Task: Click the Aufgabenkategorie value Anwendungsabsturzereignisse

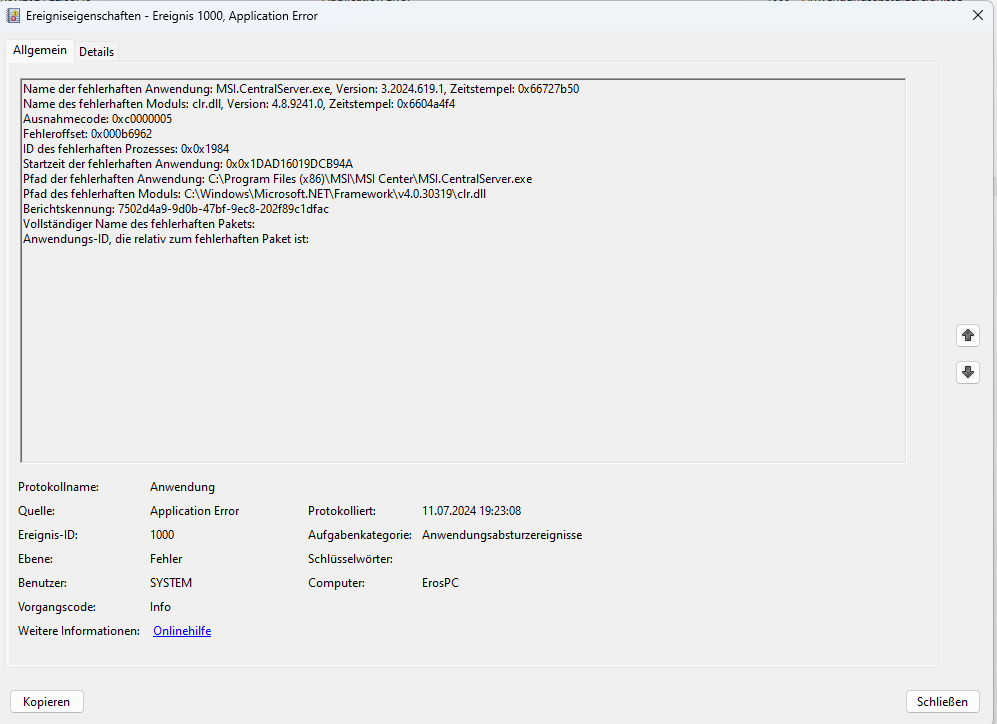Action: 502,535
